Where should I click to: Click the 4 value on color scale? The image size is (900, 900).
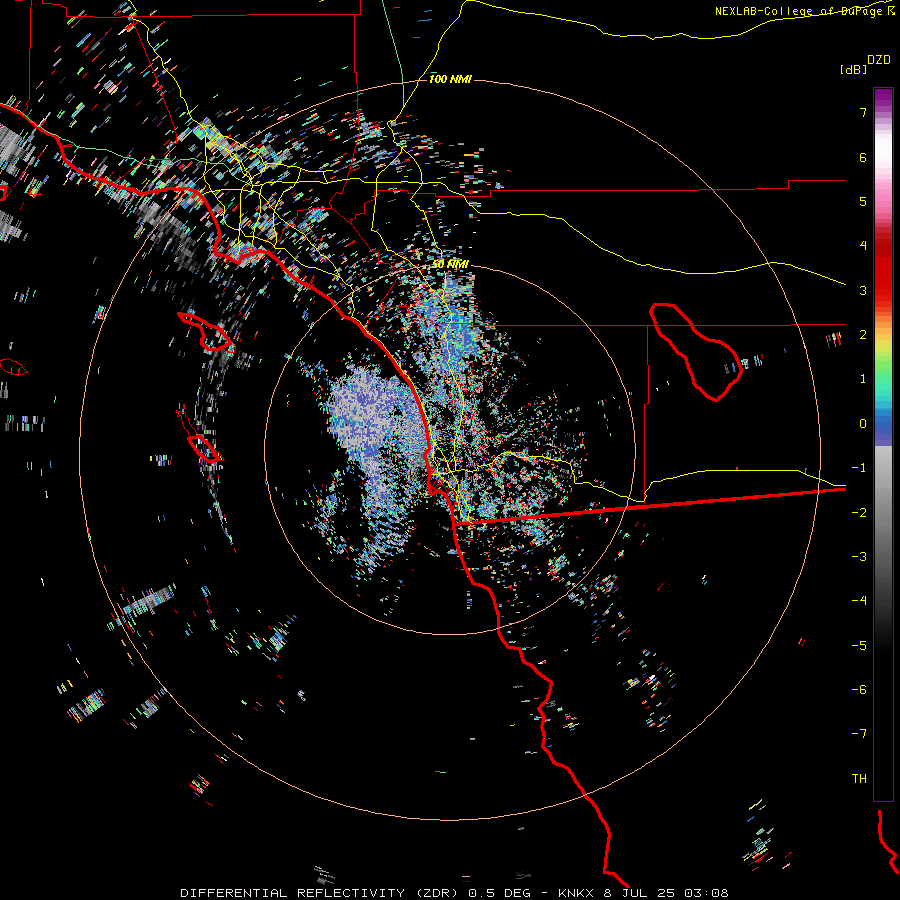coord(863,246)
